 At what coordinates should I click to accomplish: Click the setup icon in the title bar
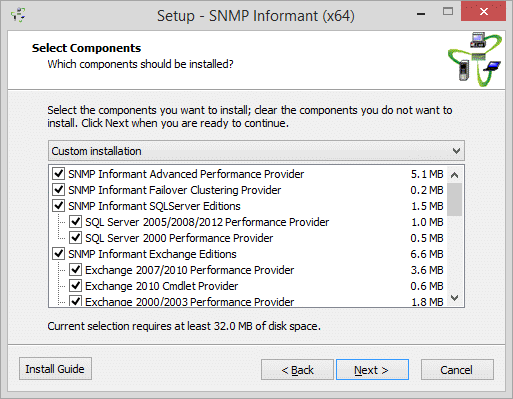point(18,15)
